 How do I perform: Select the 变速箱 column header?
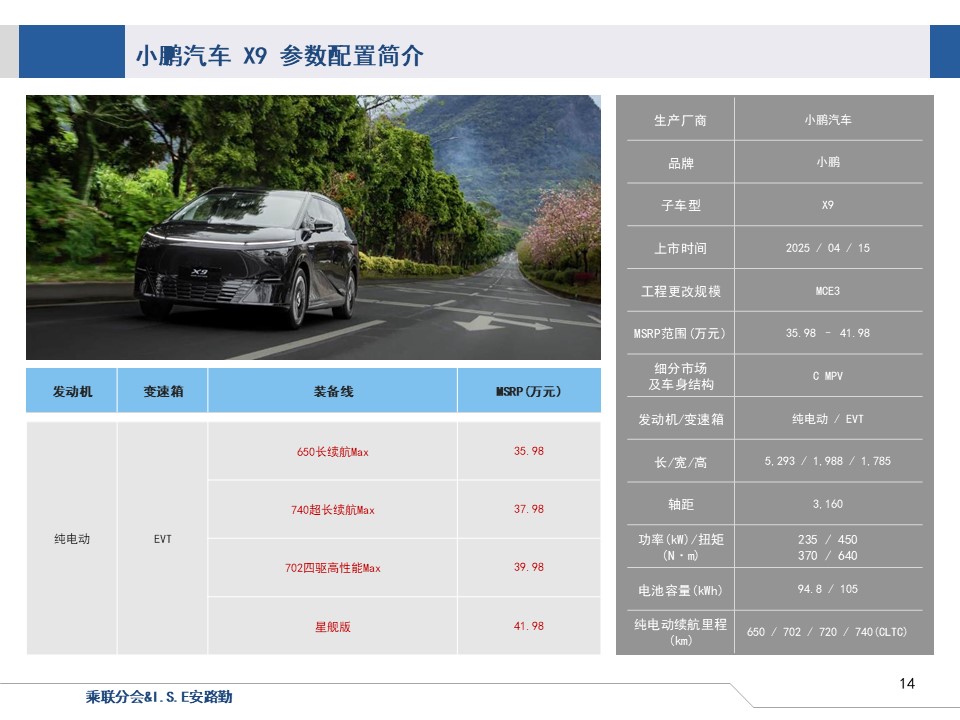(163, 391)
